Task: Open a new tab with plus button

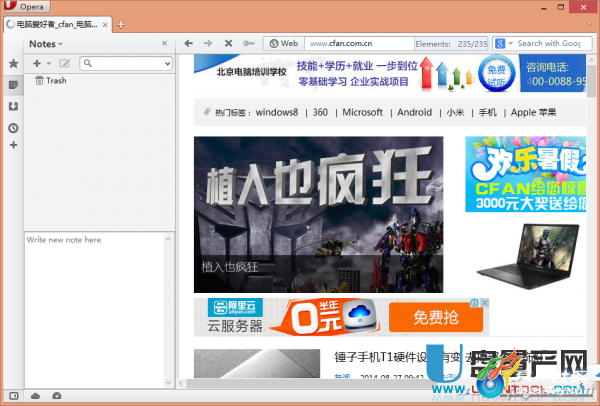Action: [121, 24]
